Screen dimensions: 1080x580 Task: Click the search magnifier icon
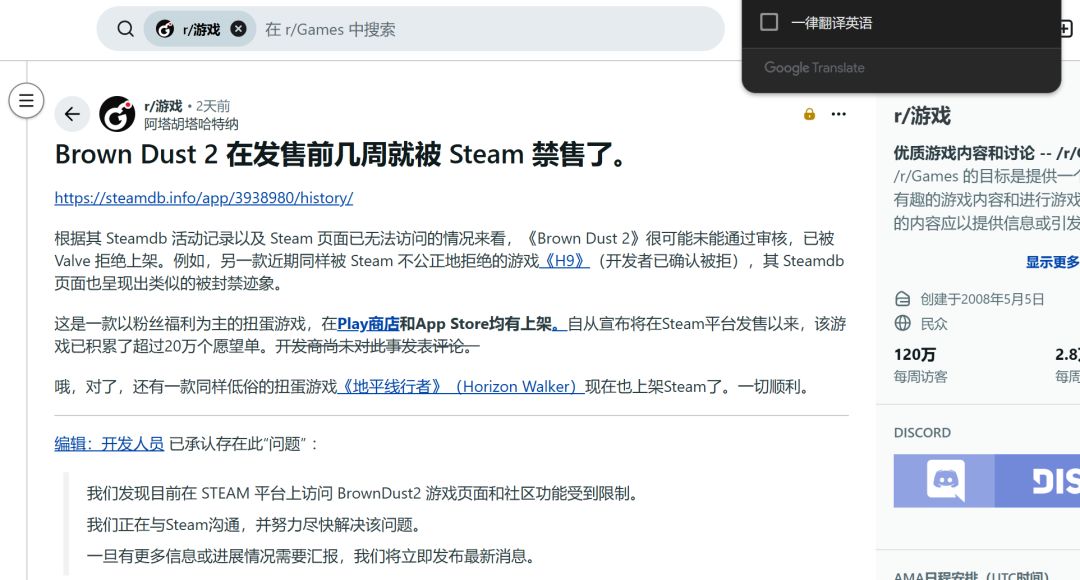(125, 29)
